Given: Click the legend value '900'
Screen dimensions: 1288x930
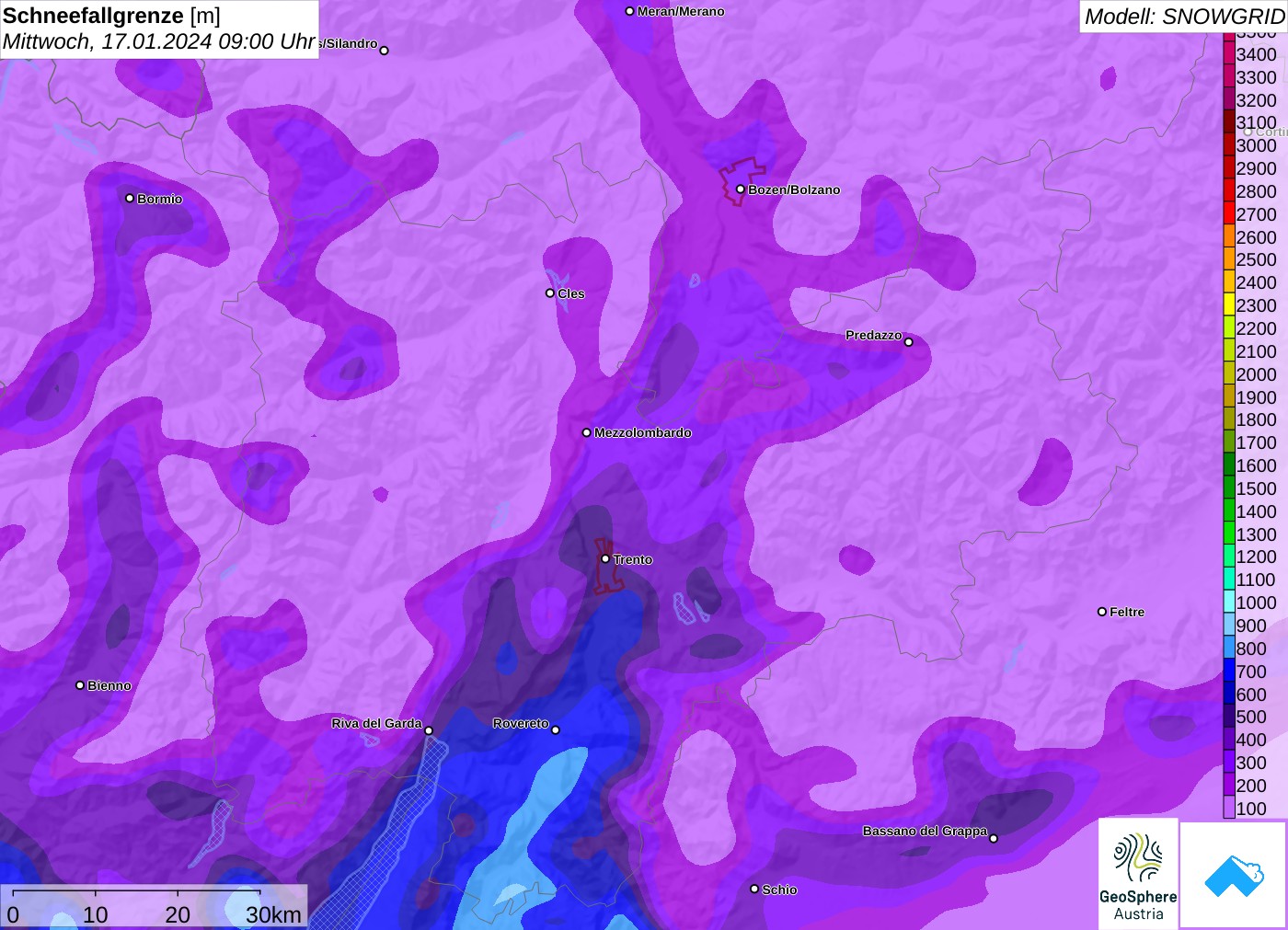Looking at the screenshot, I should coord(1251,626).
